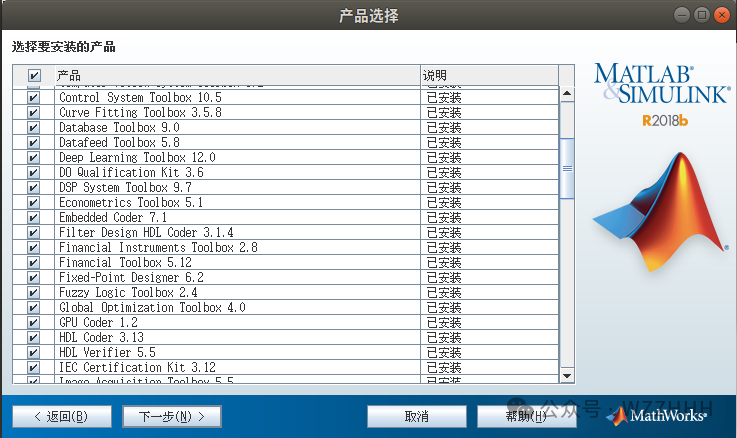
Task: Select the Global Optimization Toolbox 4.0 text
Action: 152,307
